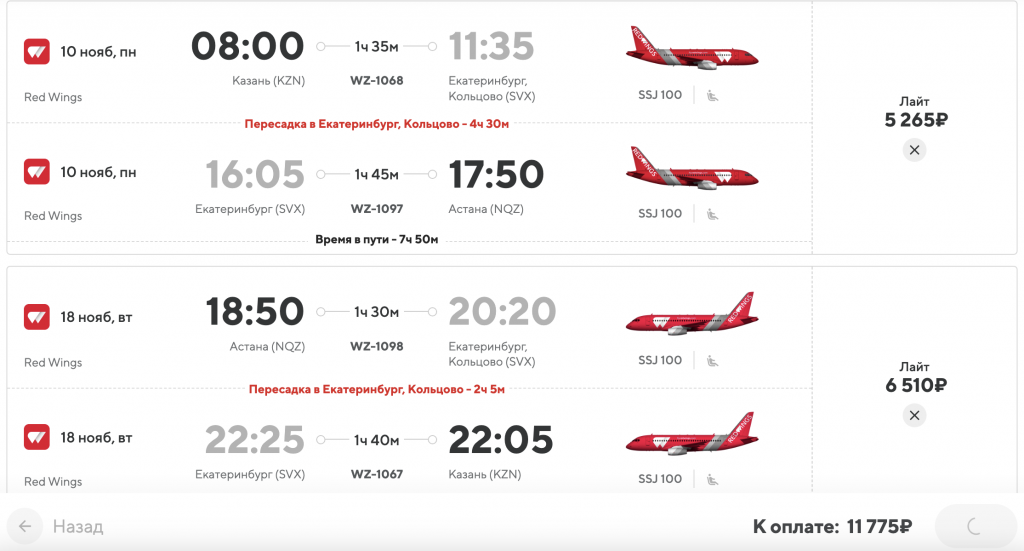Click Red Wings logo for flight WZ-1068
Screen dimensions: 1024x551
pos(37,52)
